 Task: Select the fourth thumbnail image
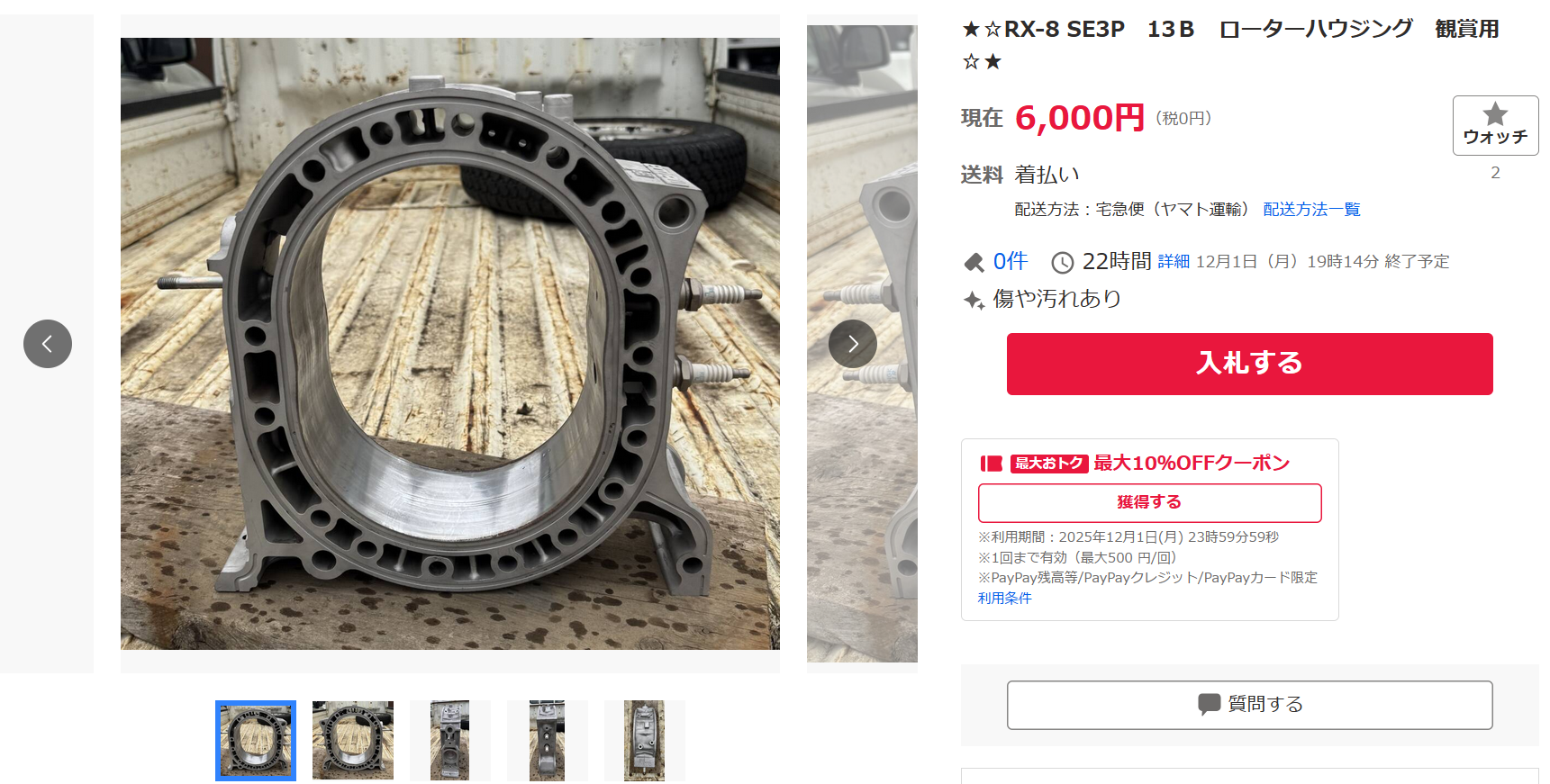[x=548, y=741]
